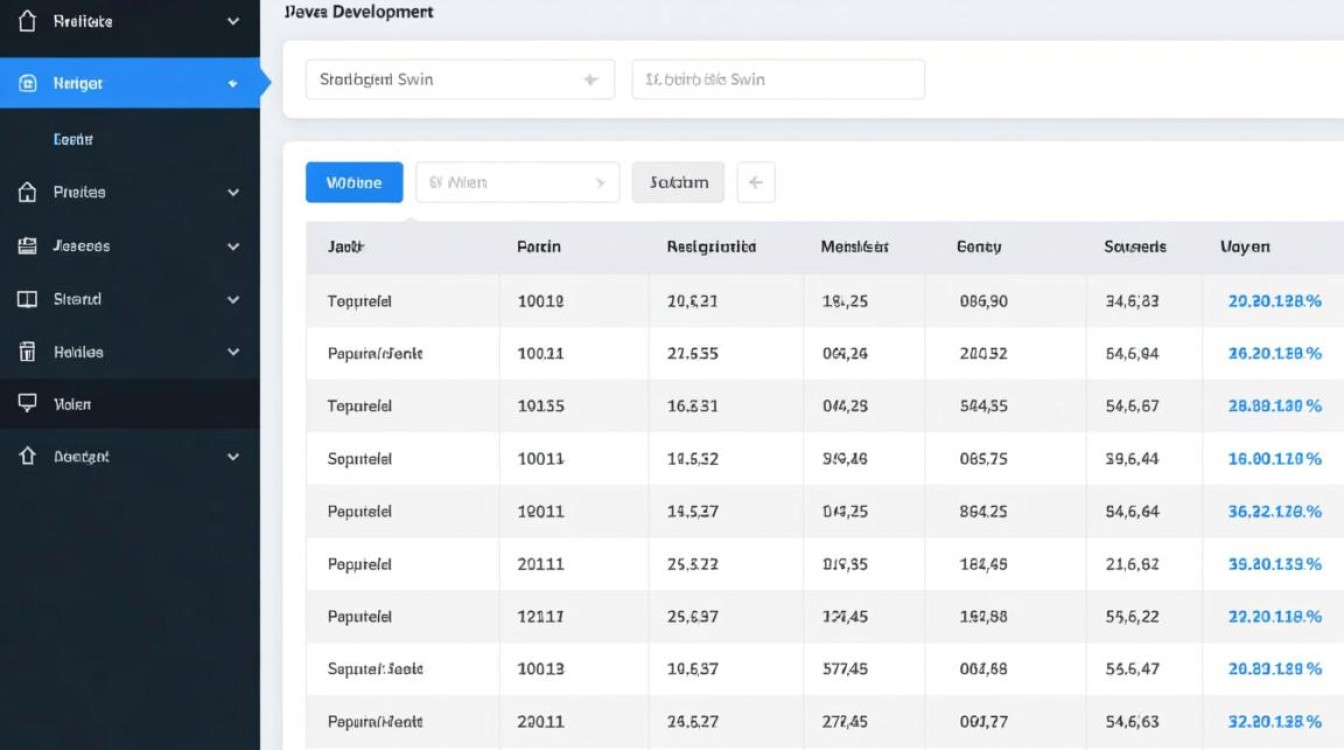1344x750 pixels.
Task: Expand the Rrelitate sidebar chevron
Action: point(233,21)
